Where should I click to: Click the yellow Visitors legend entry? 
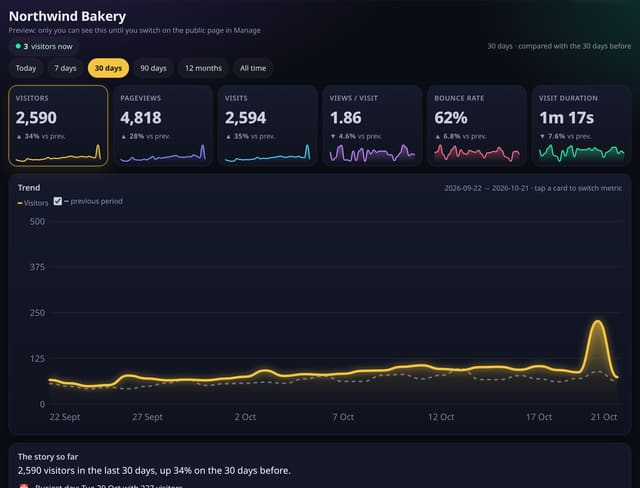pyautogui.click(x=33, y=203)
